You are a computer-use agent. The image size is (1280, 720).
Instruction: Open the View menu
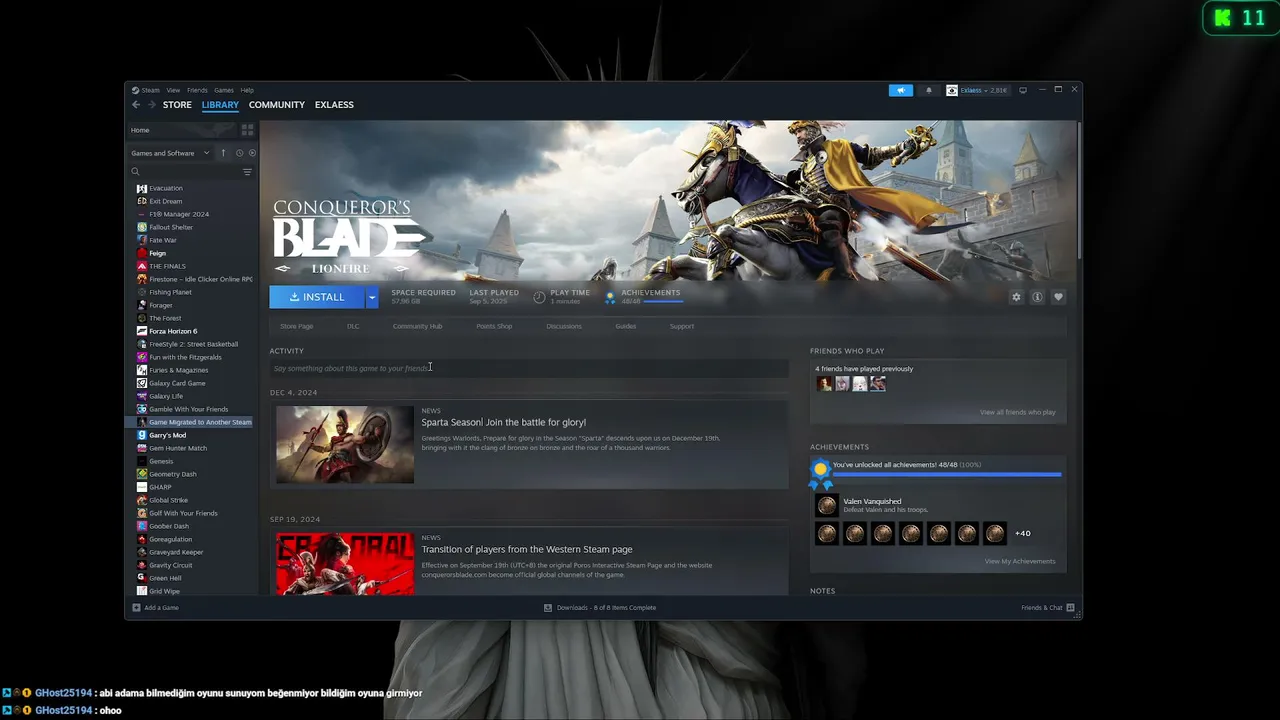(173, 90)
